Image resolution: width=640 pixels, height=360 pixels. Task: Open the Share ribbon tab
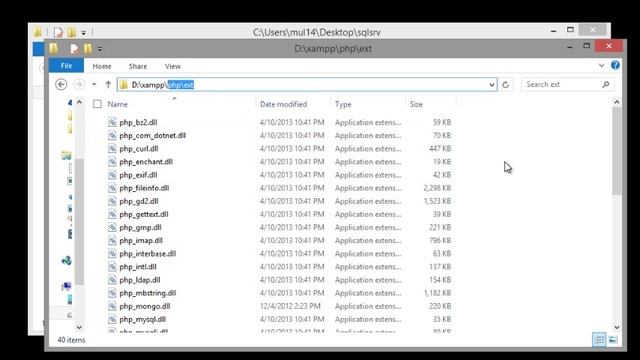point(138,66)
